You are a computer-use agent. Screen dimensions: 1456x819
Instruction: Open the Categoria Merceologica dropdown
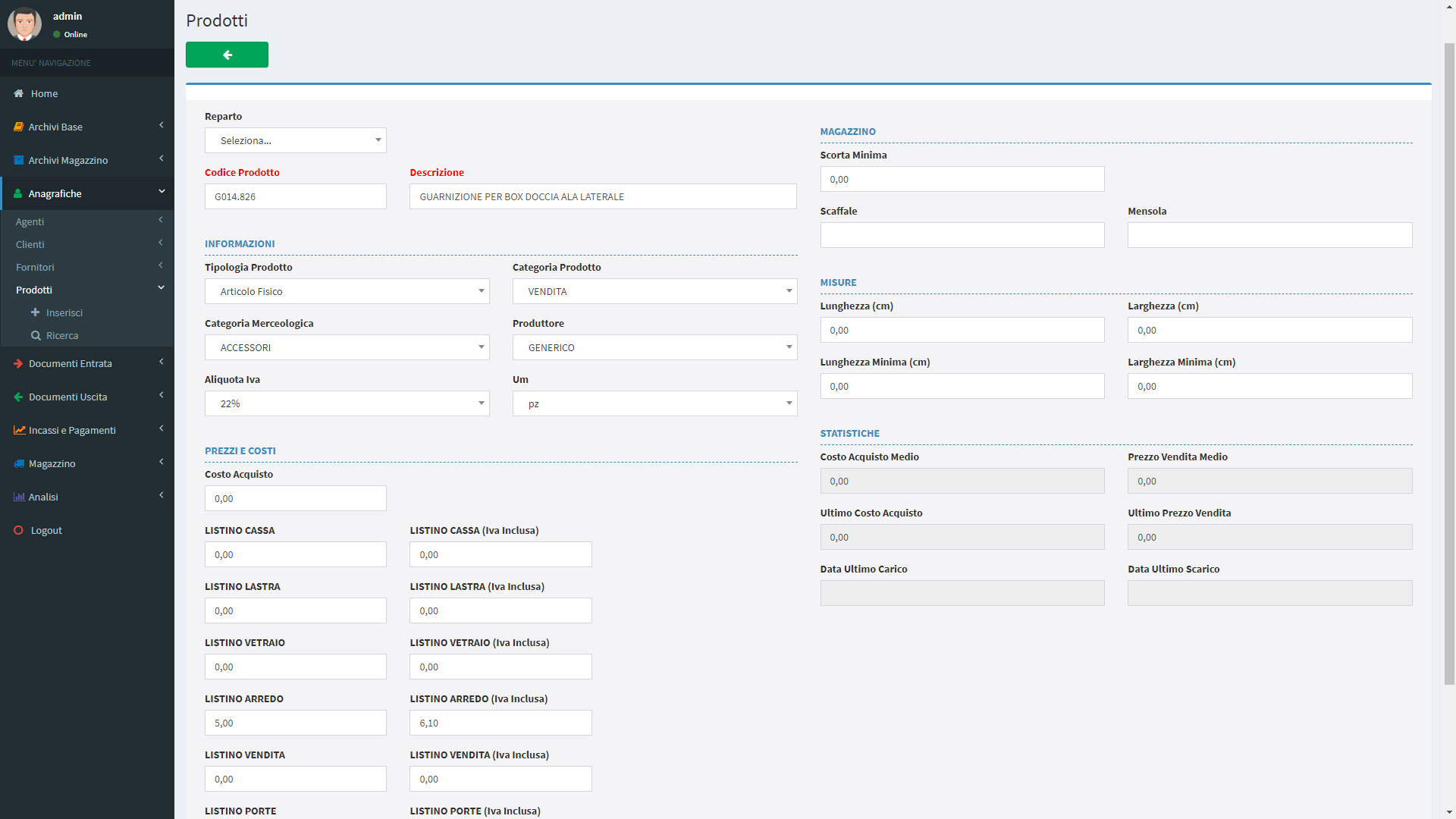click(347, 347)
